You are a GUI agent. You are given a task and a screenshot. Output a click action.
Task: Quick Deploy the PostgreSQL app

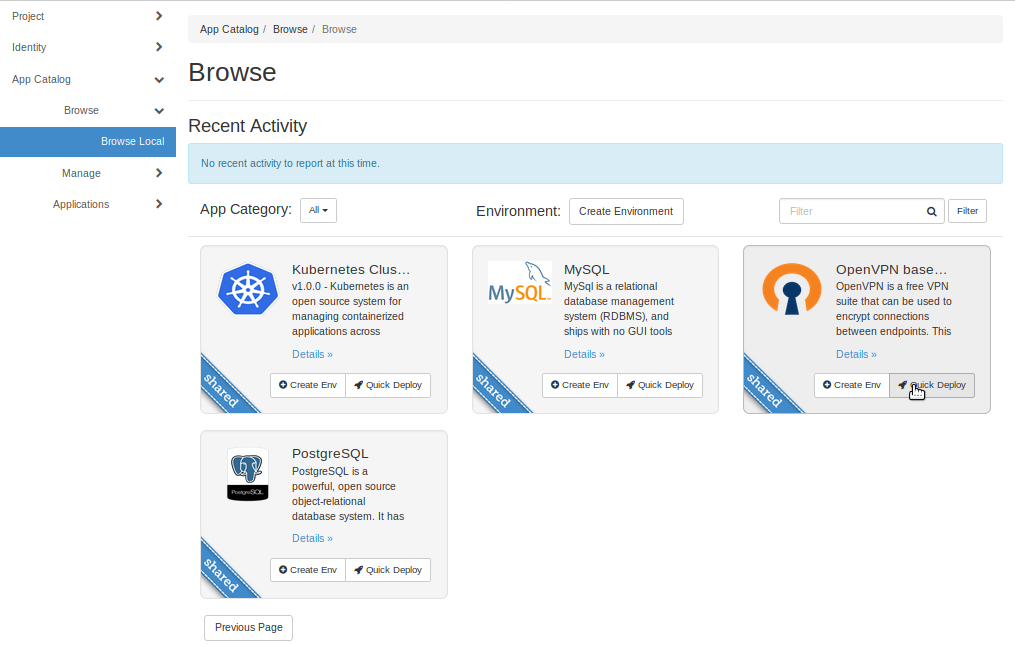(388, 570)
